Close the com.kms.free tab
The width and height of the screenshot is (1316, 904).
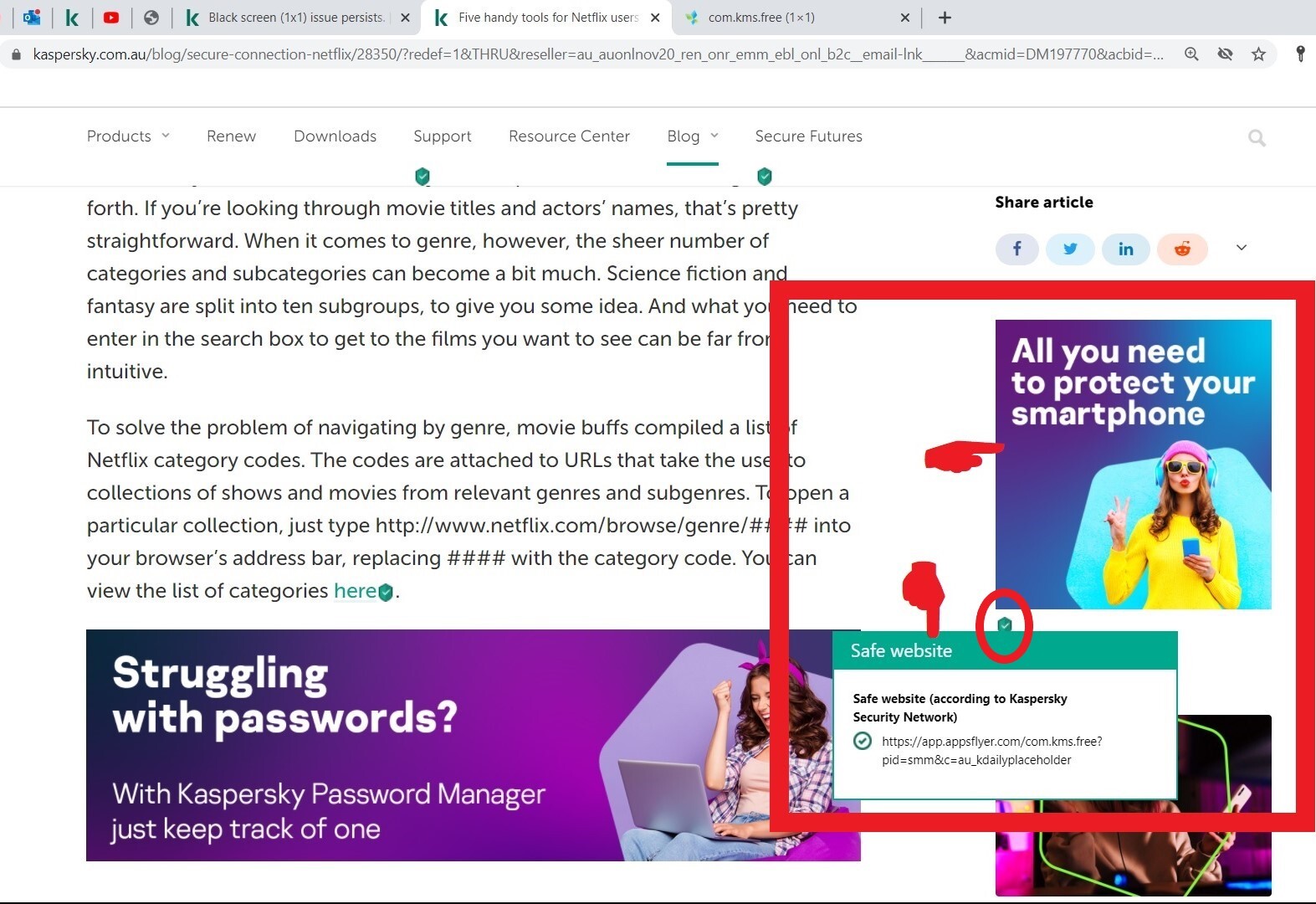[904, 18]
